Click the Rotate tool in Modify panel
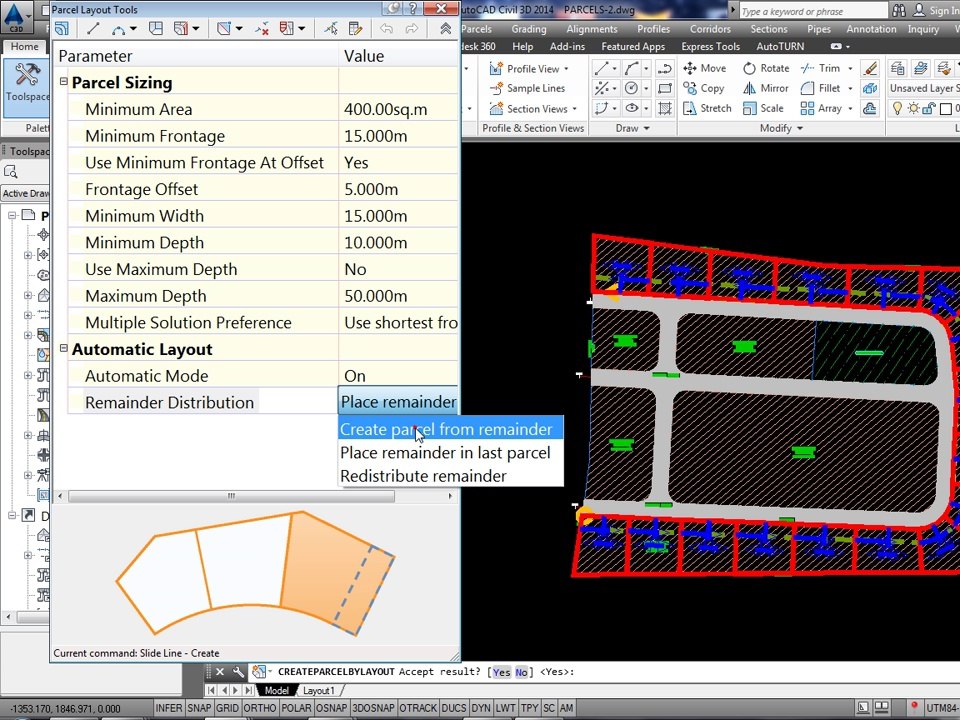 coord(766,68)
